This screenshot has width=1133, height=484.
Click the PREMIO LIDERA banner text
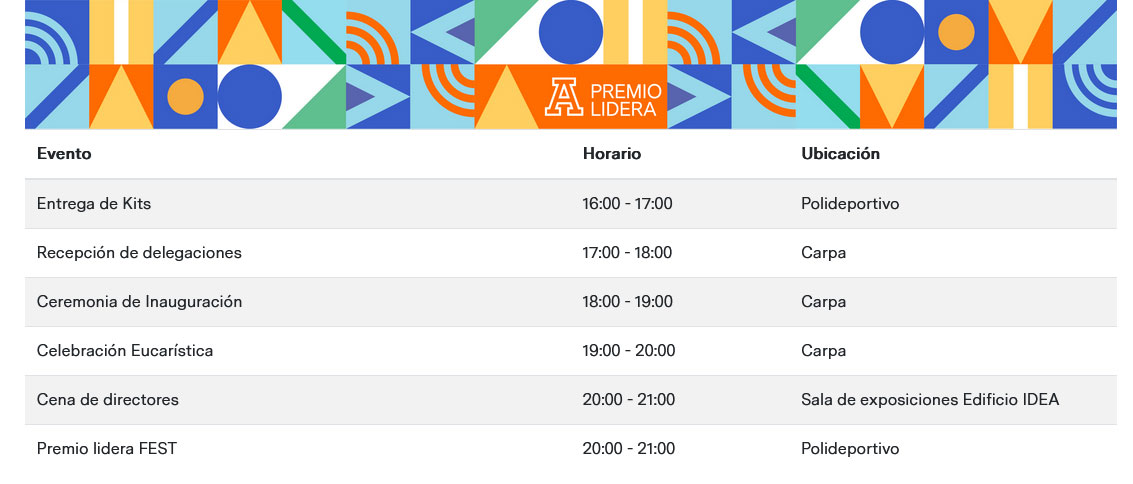[x=626, y=100]
